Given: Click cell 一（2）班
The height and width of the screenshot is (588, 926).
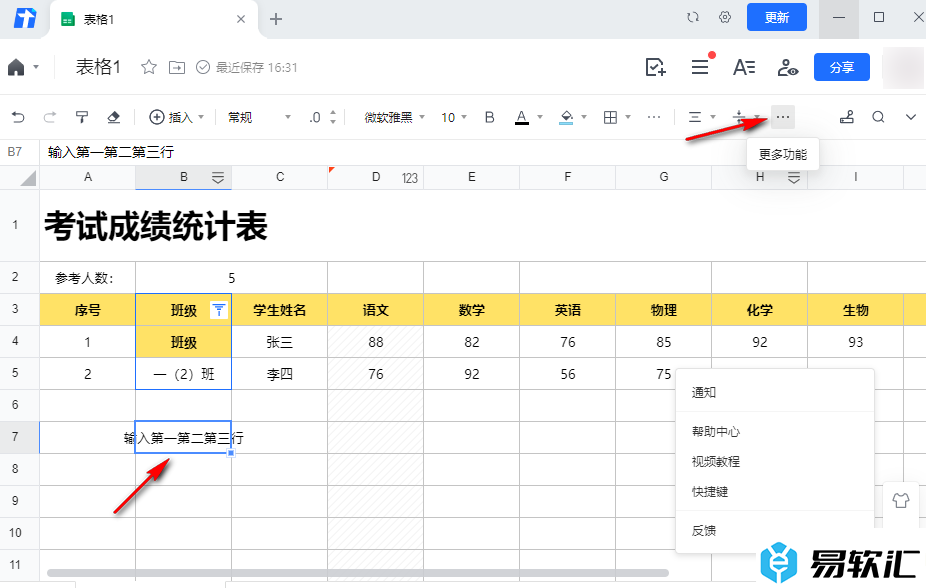Looking at the screenshot, I should [x=184, y=374].
